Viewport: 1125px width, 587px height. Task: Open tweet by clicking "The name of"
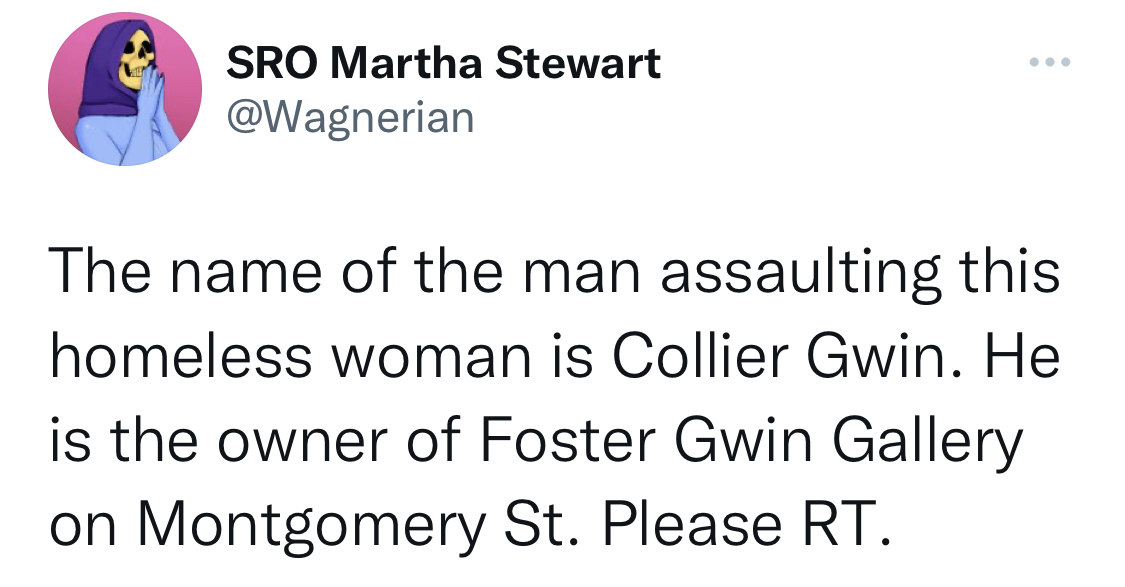tap(222, 273)
